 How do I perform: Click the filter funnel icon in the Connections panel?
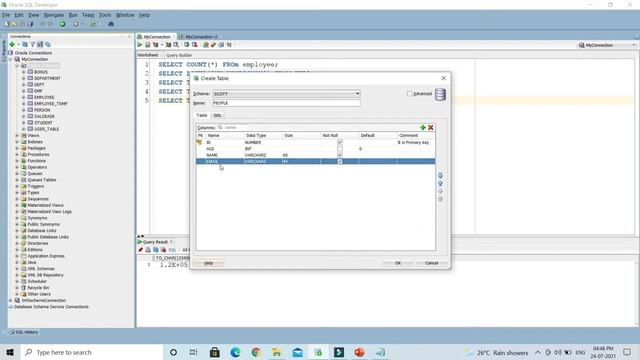click(x=32, y=44)
